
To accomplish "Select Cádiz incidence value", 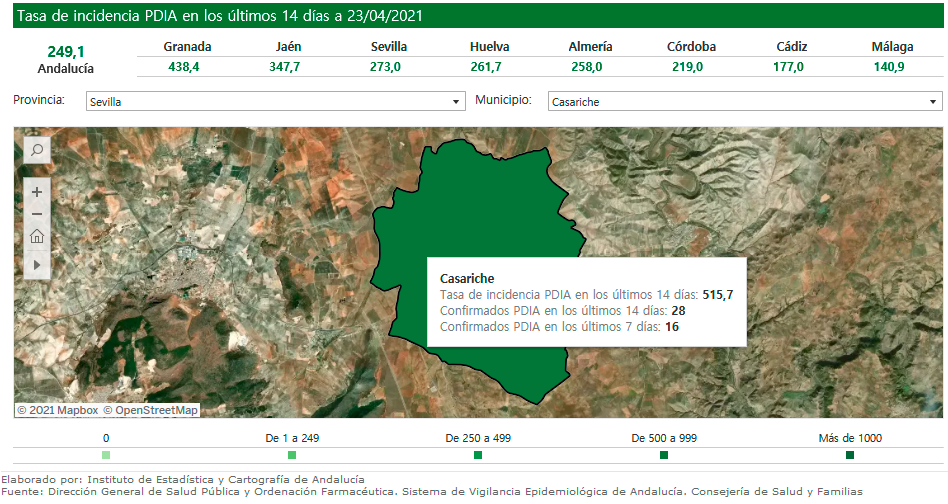I will click(x=789, y=66).
